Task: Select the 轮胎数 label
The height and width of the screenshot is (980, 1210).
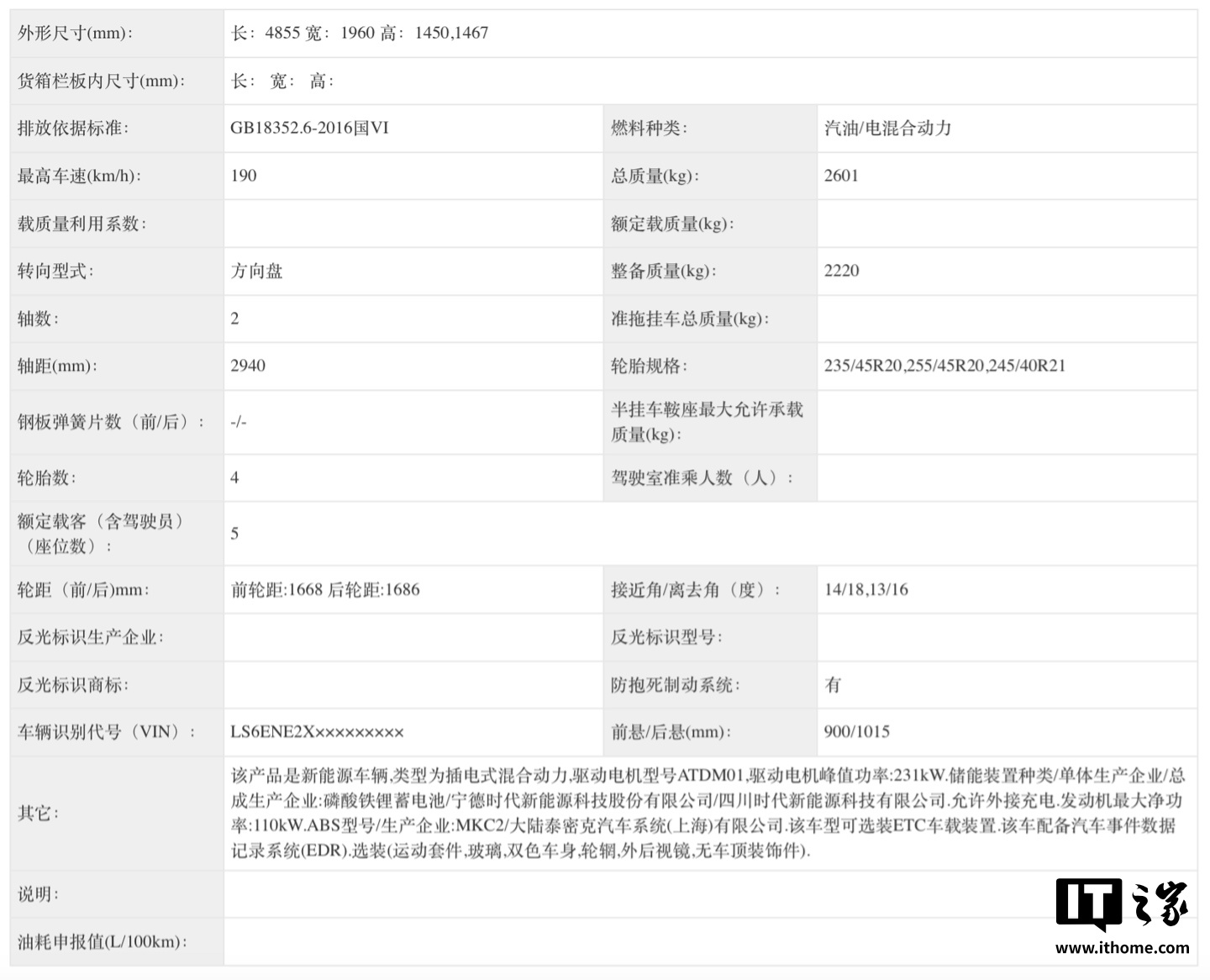Action: (x=47, y=478)
